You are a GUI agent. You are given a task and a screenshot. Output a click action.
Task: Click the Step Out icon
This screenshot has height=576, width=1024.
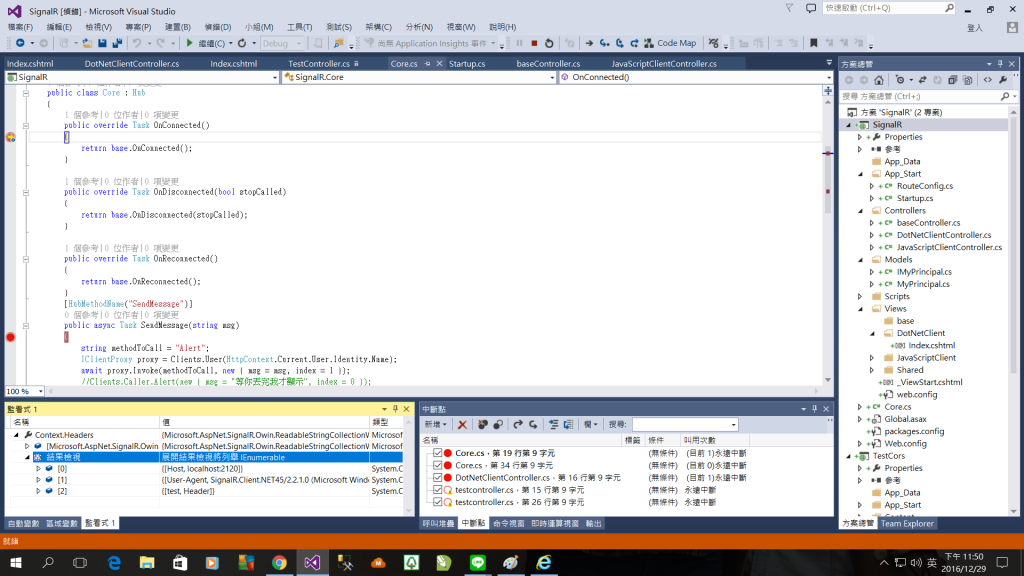click(x=634, y=43)
